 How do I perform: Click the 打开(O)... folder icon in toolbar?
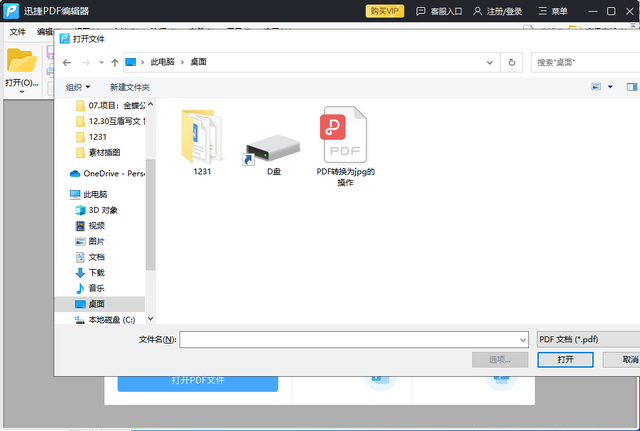click(x=22, y=60)
